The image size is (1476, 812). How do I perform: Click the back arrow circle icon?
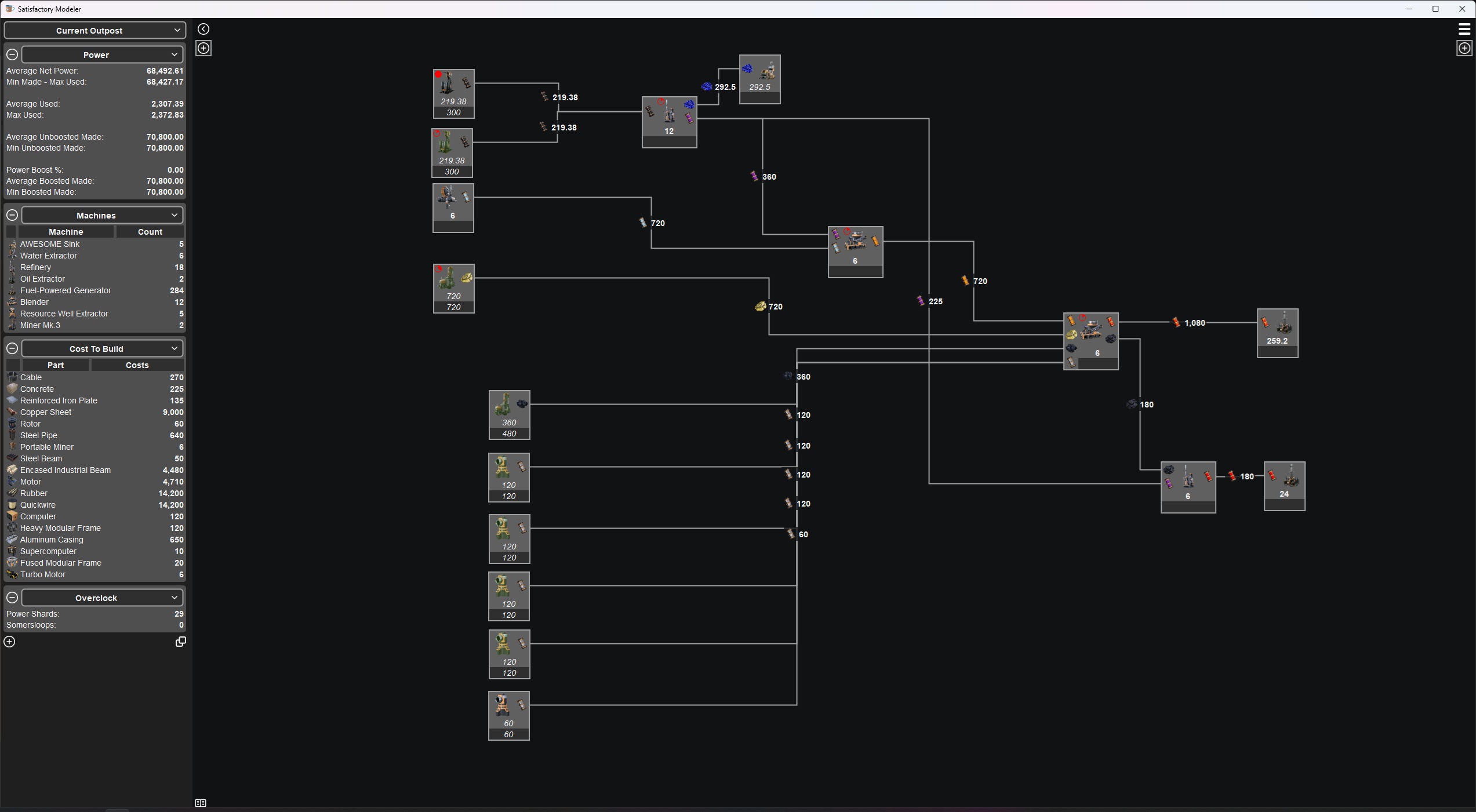pos(203,29)
